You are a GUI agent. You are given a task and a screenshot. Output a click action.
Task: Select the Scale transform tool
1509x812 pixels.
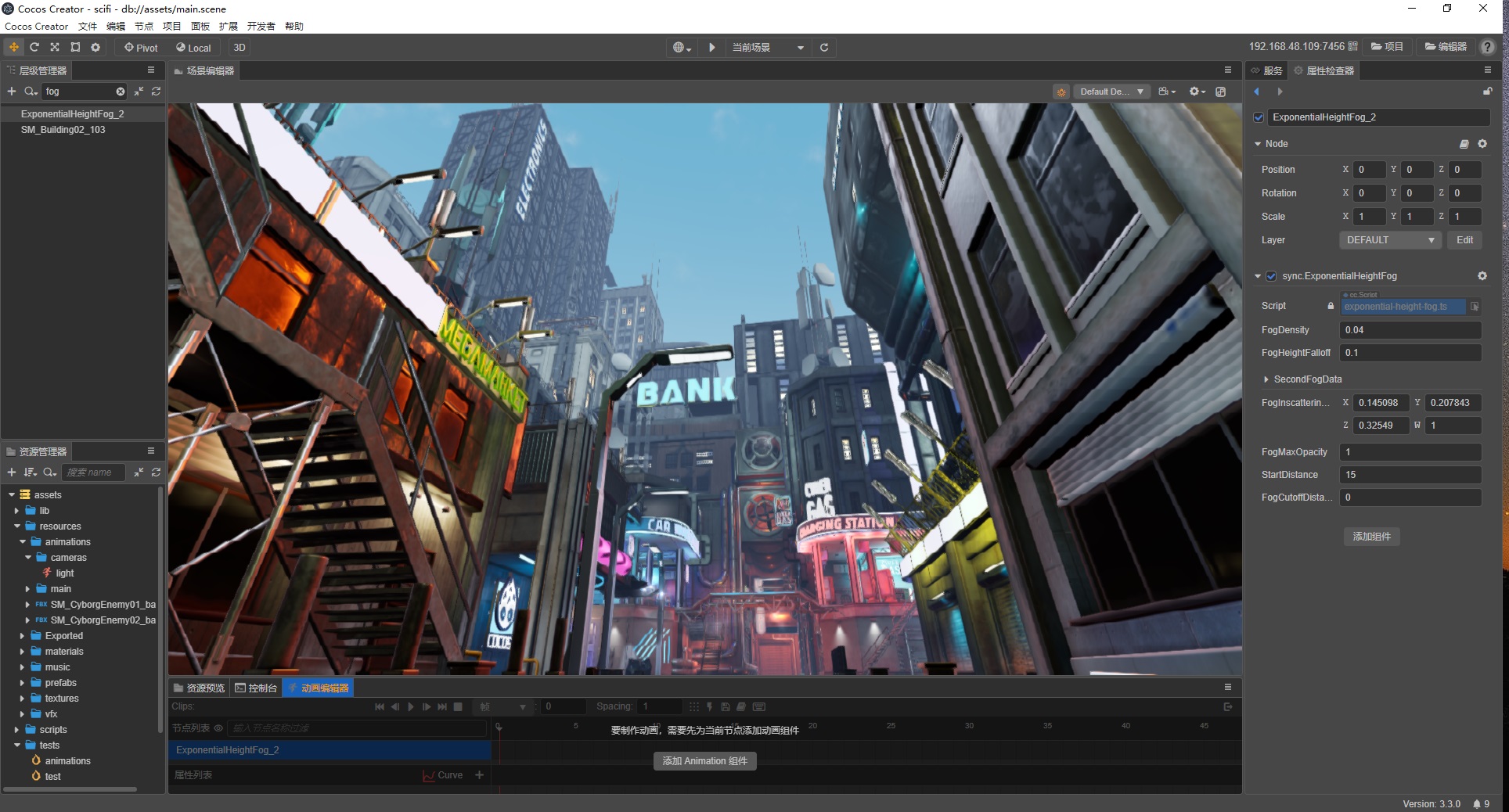coord(55,47)
